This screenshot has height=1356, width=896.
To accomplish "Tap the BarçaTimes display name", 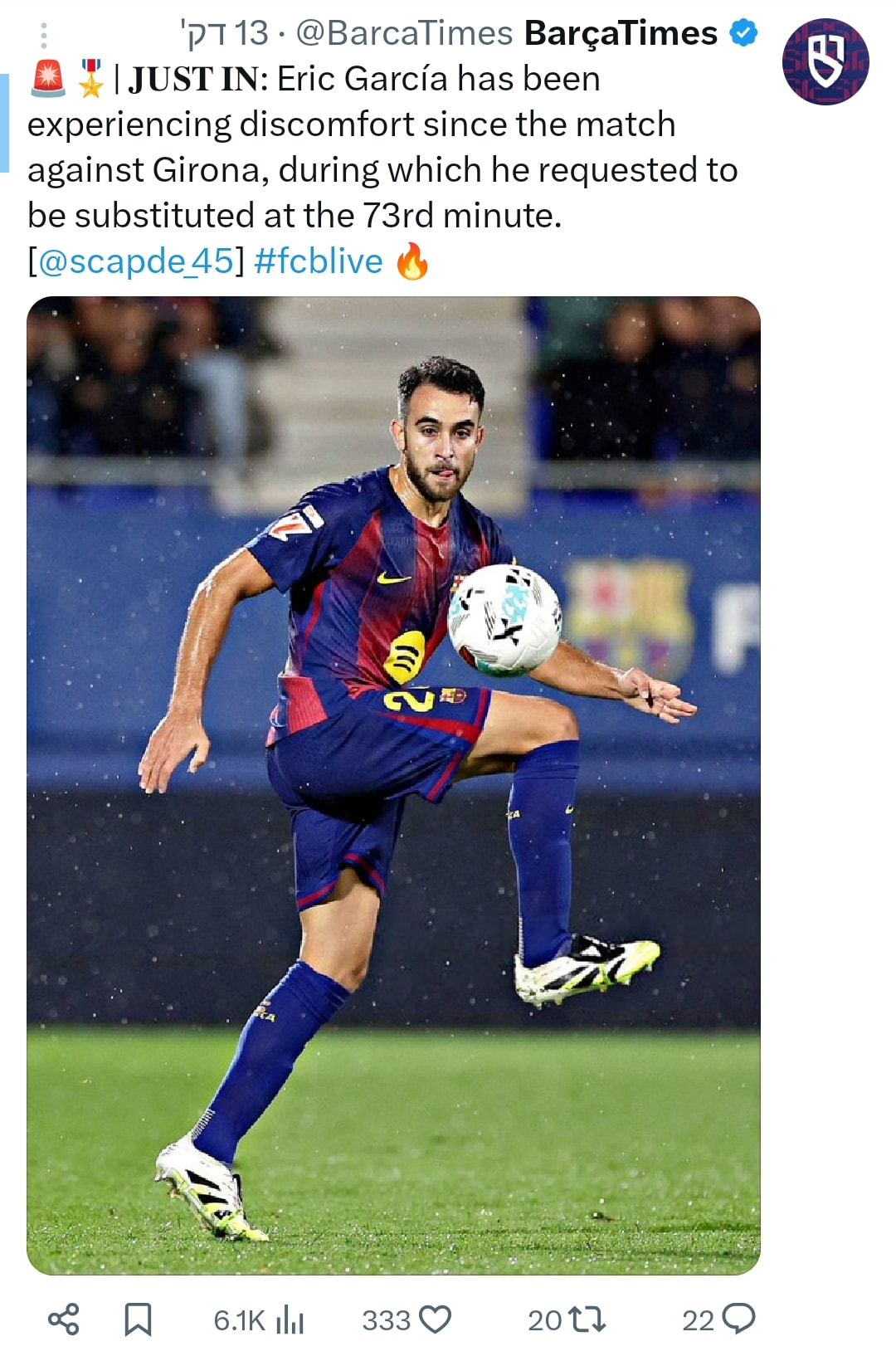I will pyautogui.click(x=621, y=33).
